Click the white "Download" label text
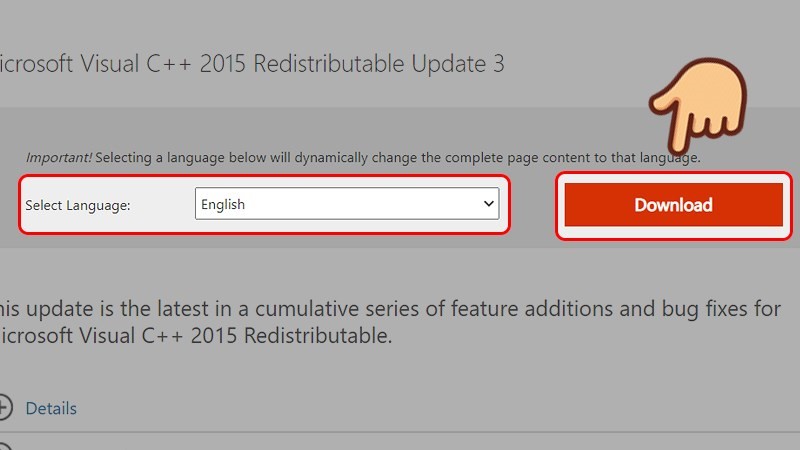800x450 pixels. click(673, 205)
